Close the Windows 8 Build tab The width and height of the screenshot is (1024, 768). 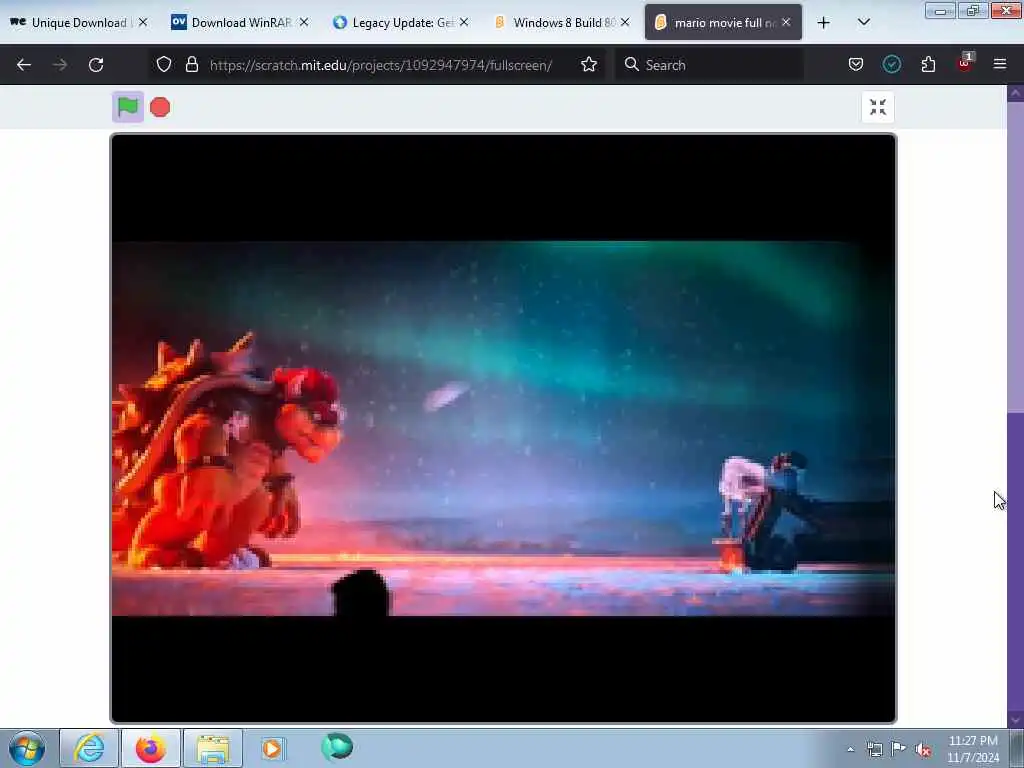[x=625, y=22]
